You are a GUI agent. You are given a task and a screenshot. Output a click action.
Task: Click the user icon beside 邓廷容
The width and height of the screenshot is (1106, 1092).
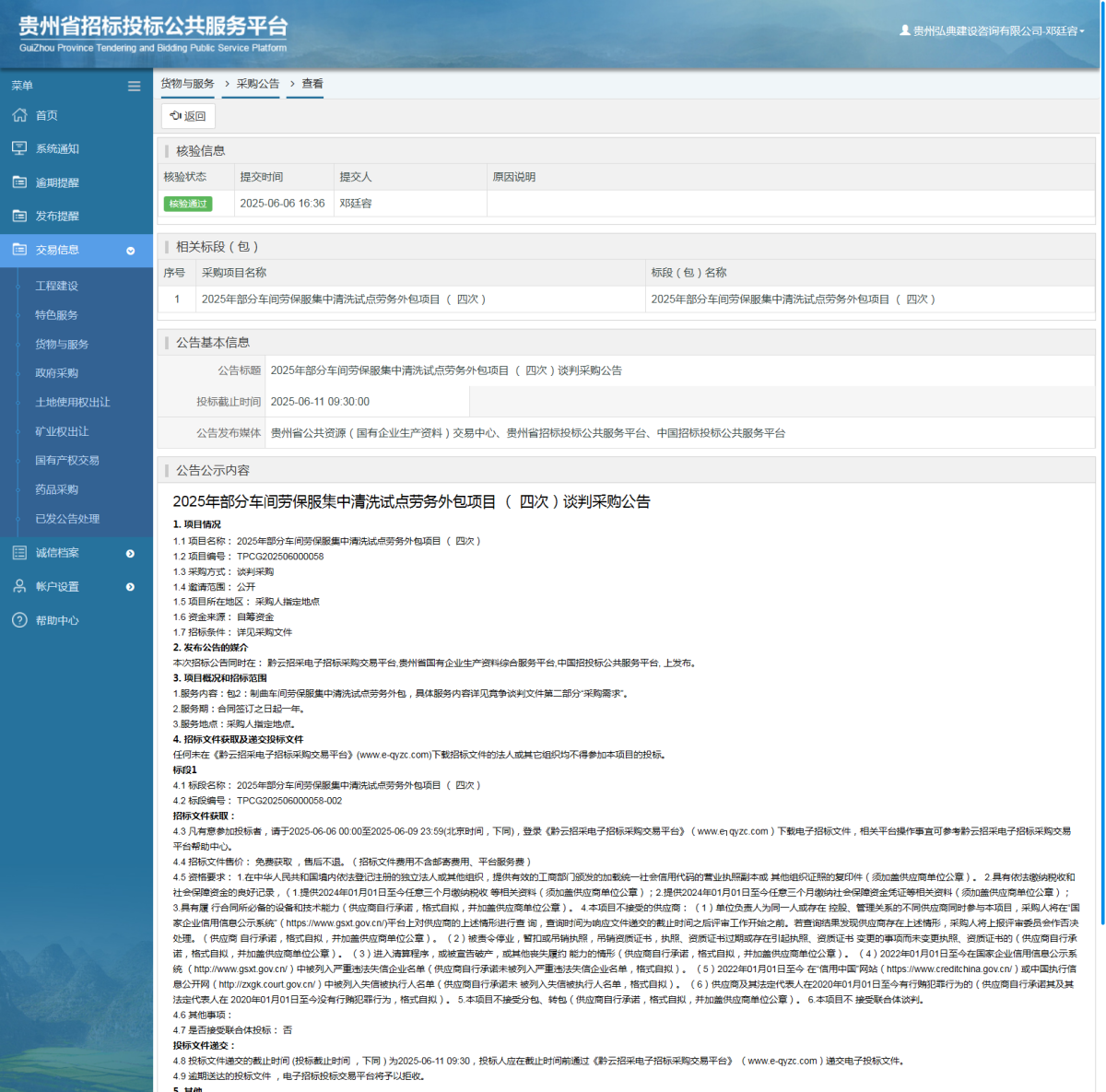click(x=904, y=29)
